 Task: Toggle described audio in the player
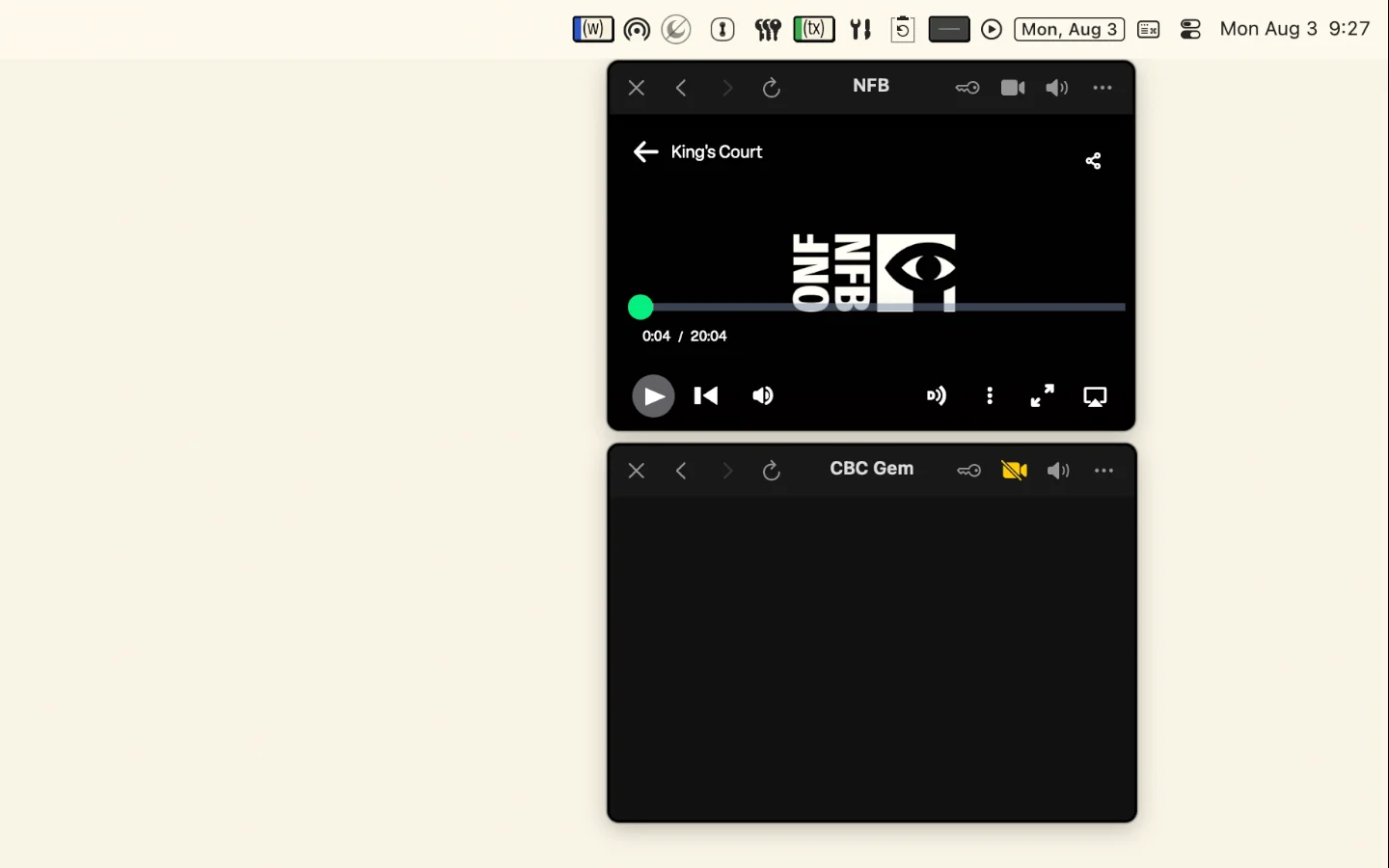(x=937, y=396)
